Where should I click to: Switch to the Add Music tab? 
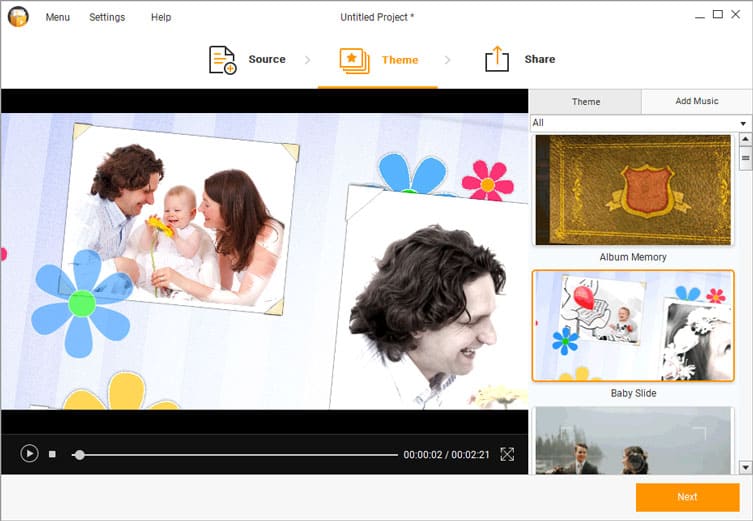697,101
